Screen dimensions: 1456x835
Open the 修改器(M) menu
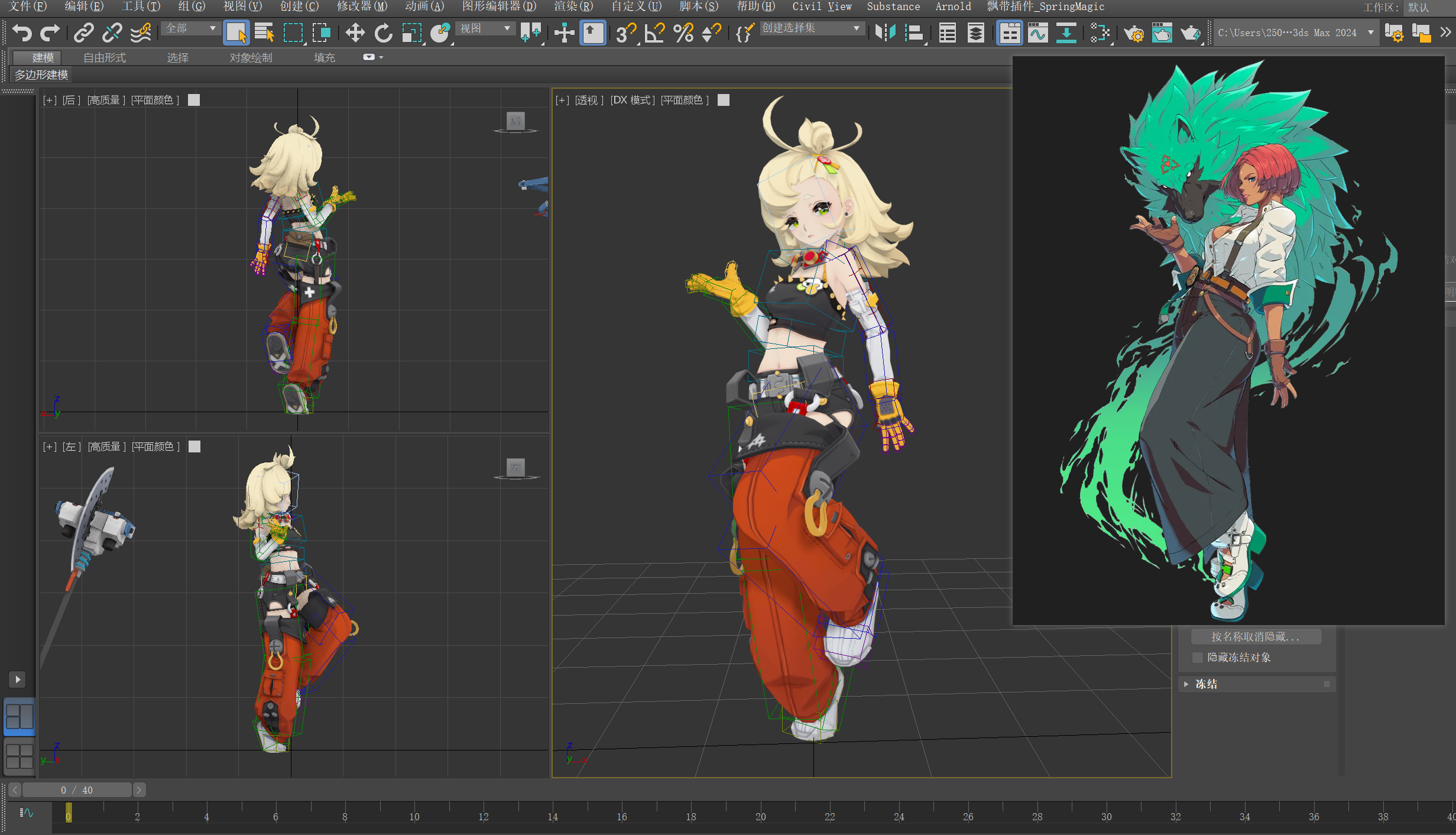tap(362, 7)
